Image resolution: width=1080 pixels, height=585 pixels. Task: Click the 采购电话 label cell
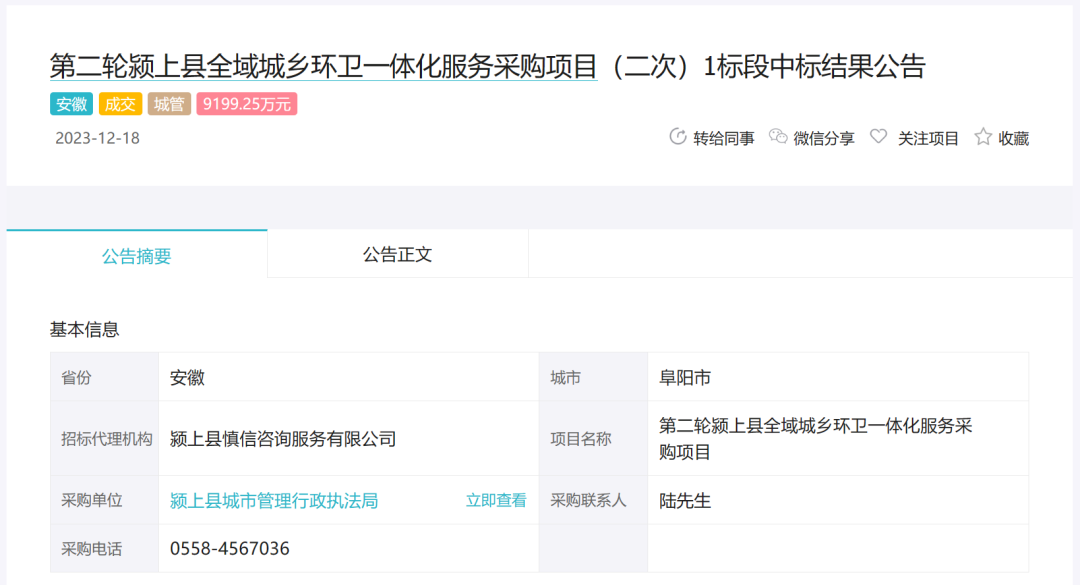(x=105, y=548)
